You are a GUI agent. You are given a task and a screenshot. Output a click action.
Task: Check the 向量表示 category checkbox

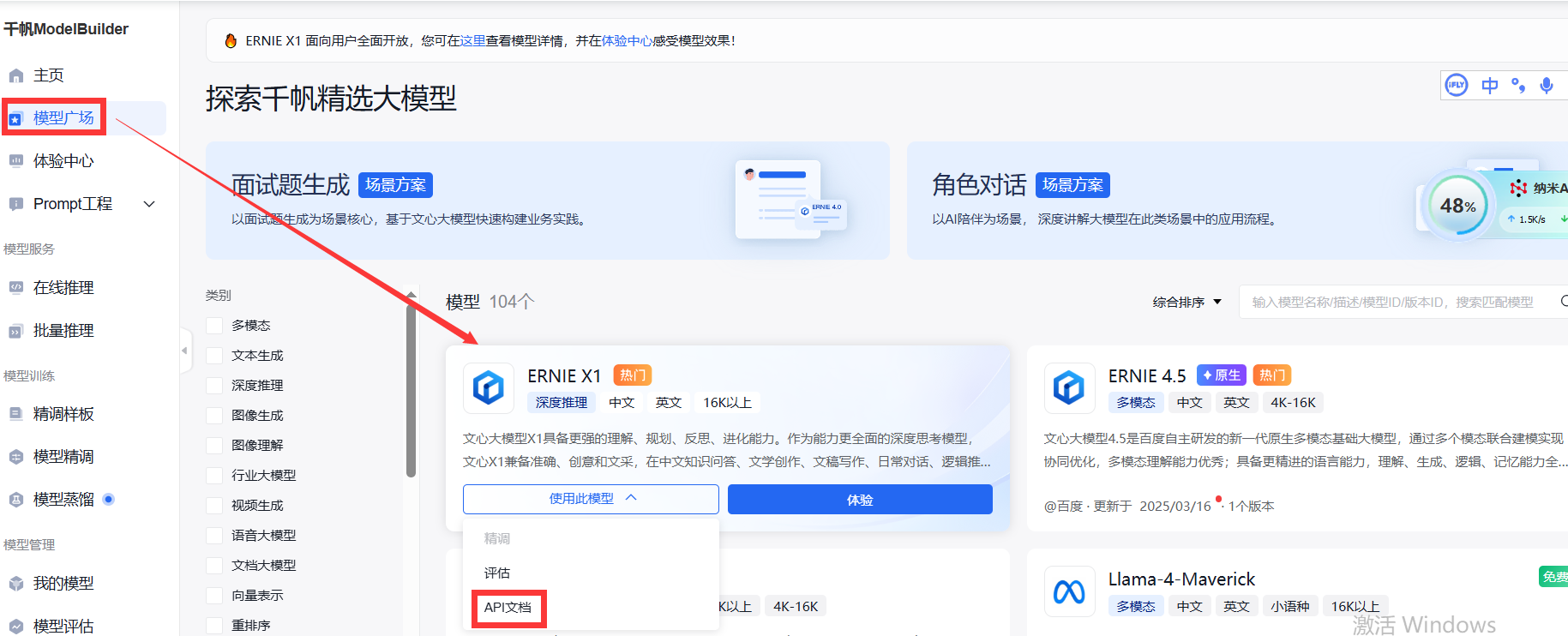(x=214, y=595)
